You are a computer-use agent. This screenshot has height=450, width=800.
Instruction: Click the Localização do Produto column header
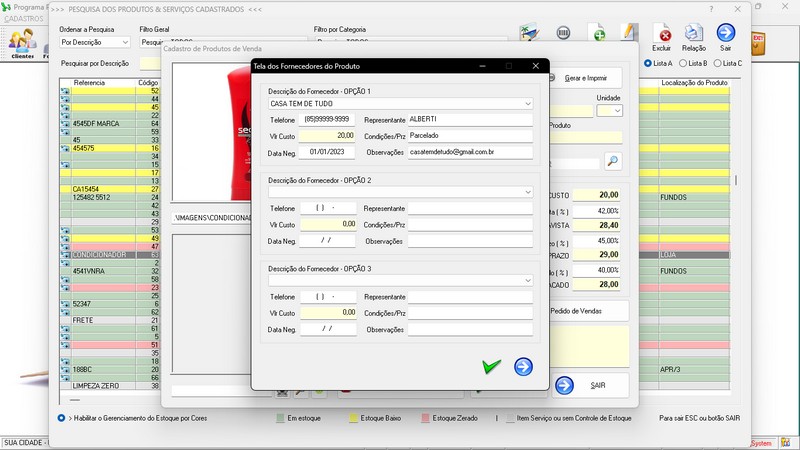point(694,83)
